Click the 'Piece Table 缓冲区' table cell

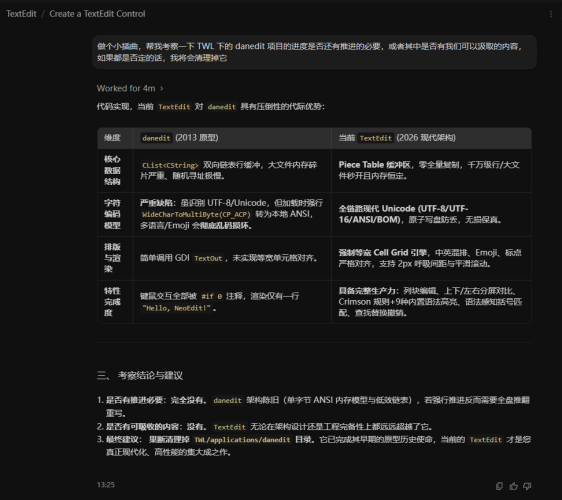coord(432,171)
